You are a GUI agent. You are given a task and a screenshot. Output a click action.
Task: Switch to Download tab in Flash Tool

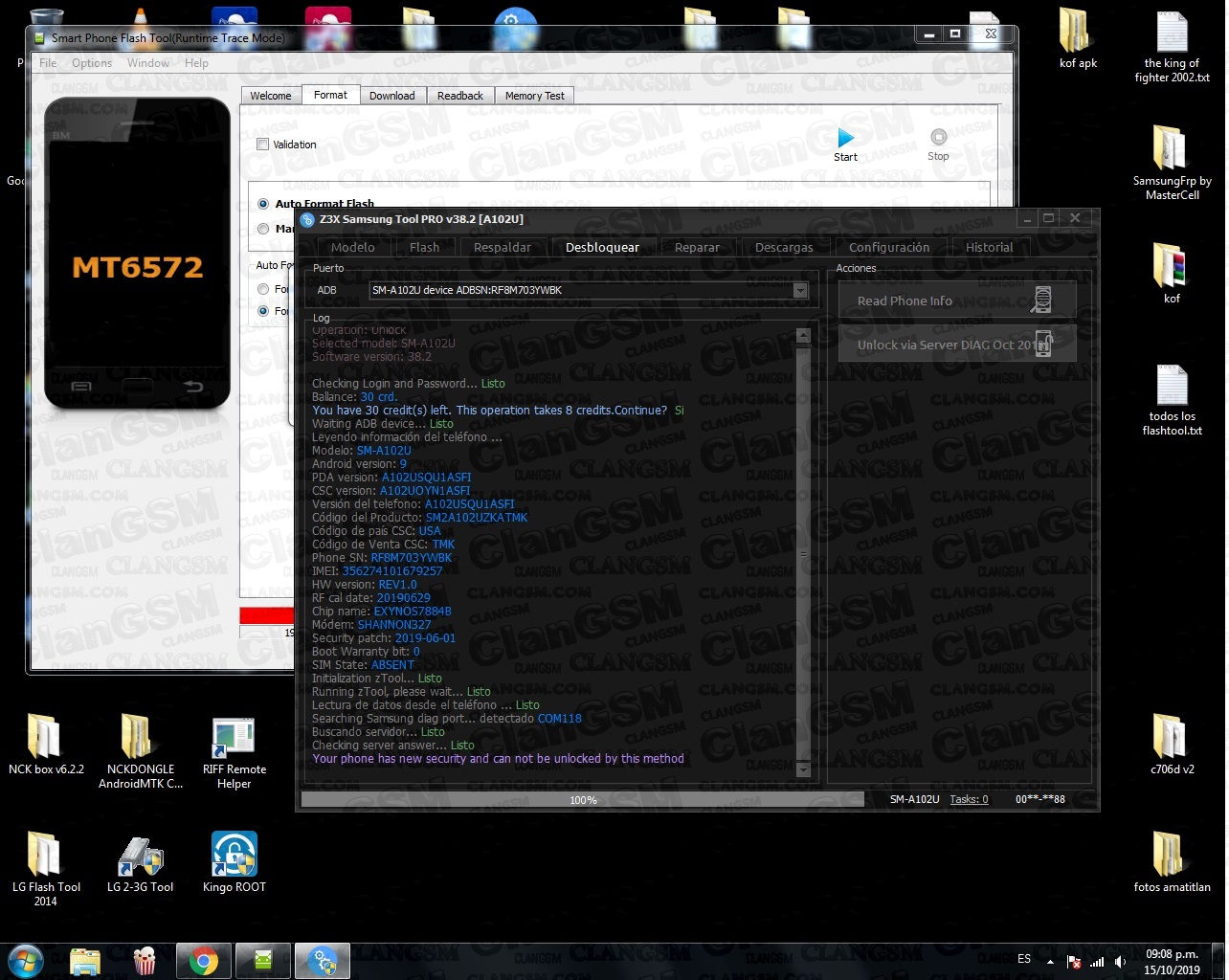point(392,96)
